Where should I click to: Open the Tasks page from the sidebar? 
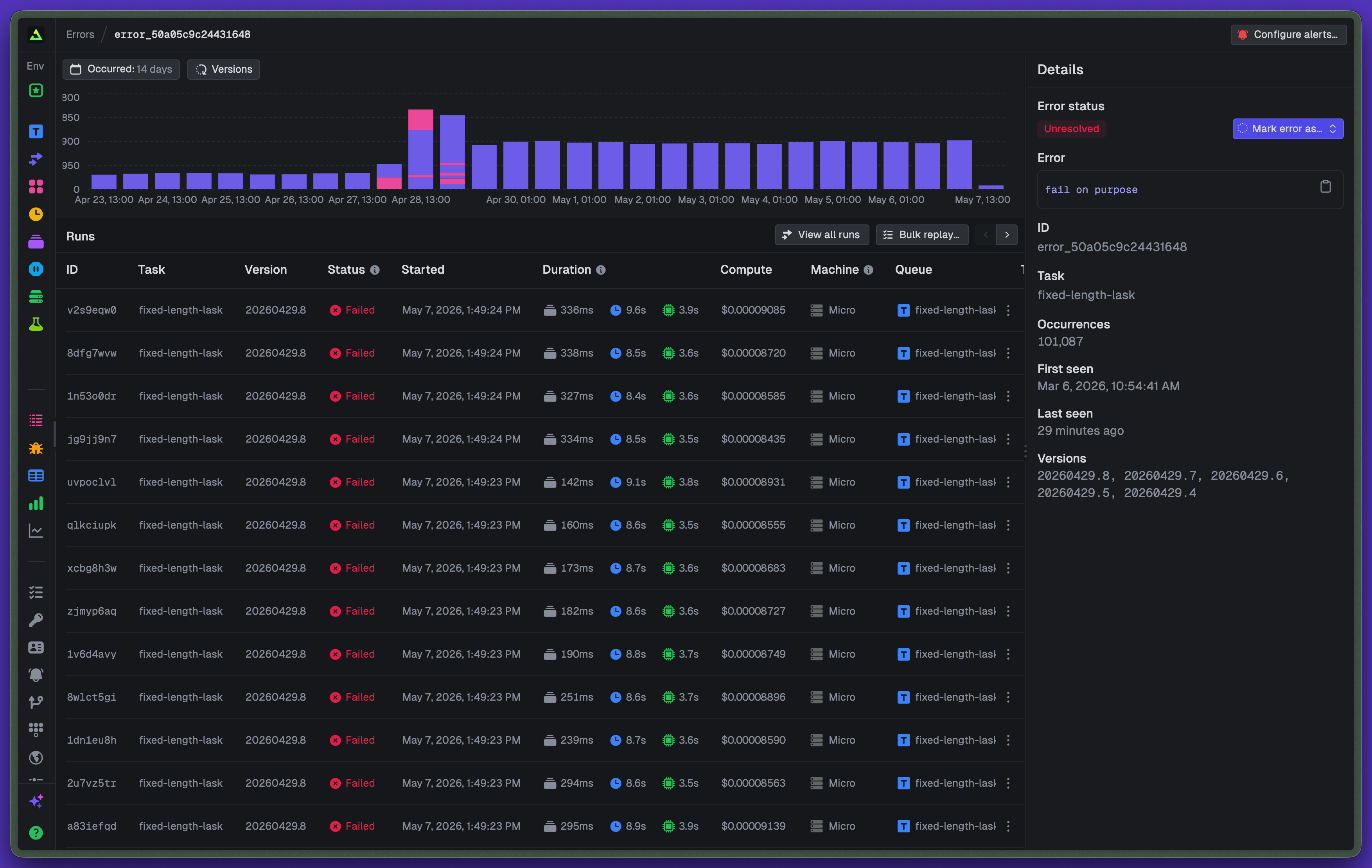(x=36, y=131)
